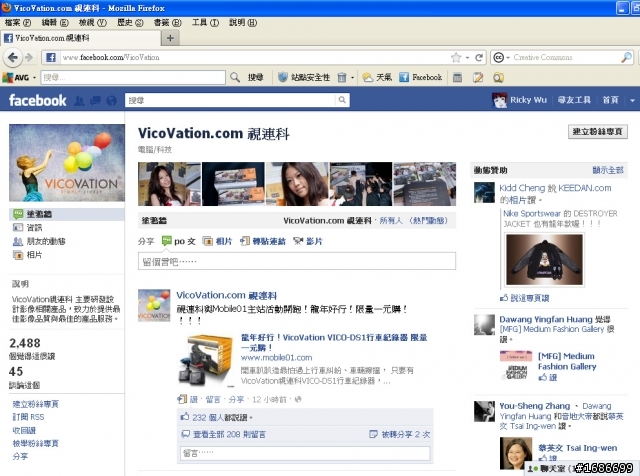
Task: Choose 影片 share option
Action: click(308, 241)
